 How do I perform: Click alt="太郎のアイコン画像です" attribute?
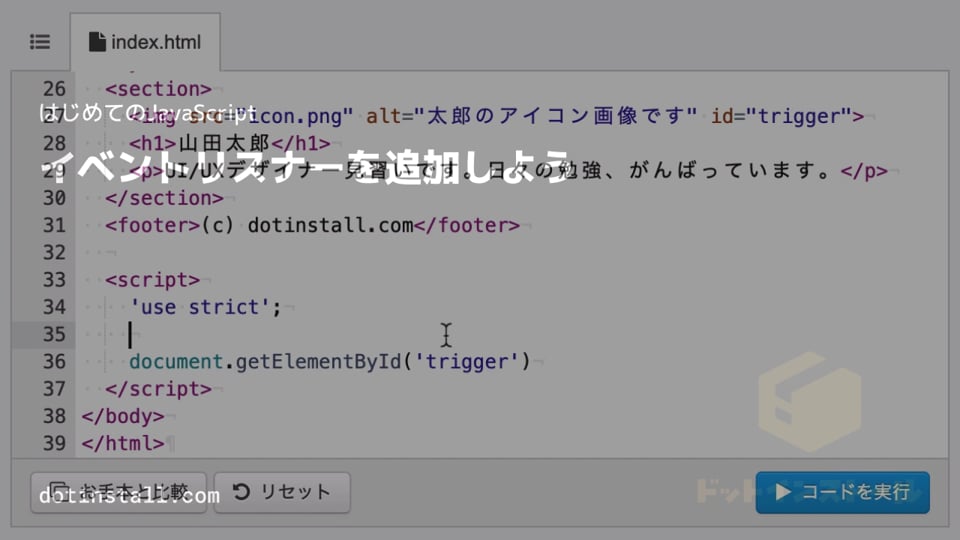pyautogui.click(x=531, y=116)
